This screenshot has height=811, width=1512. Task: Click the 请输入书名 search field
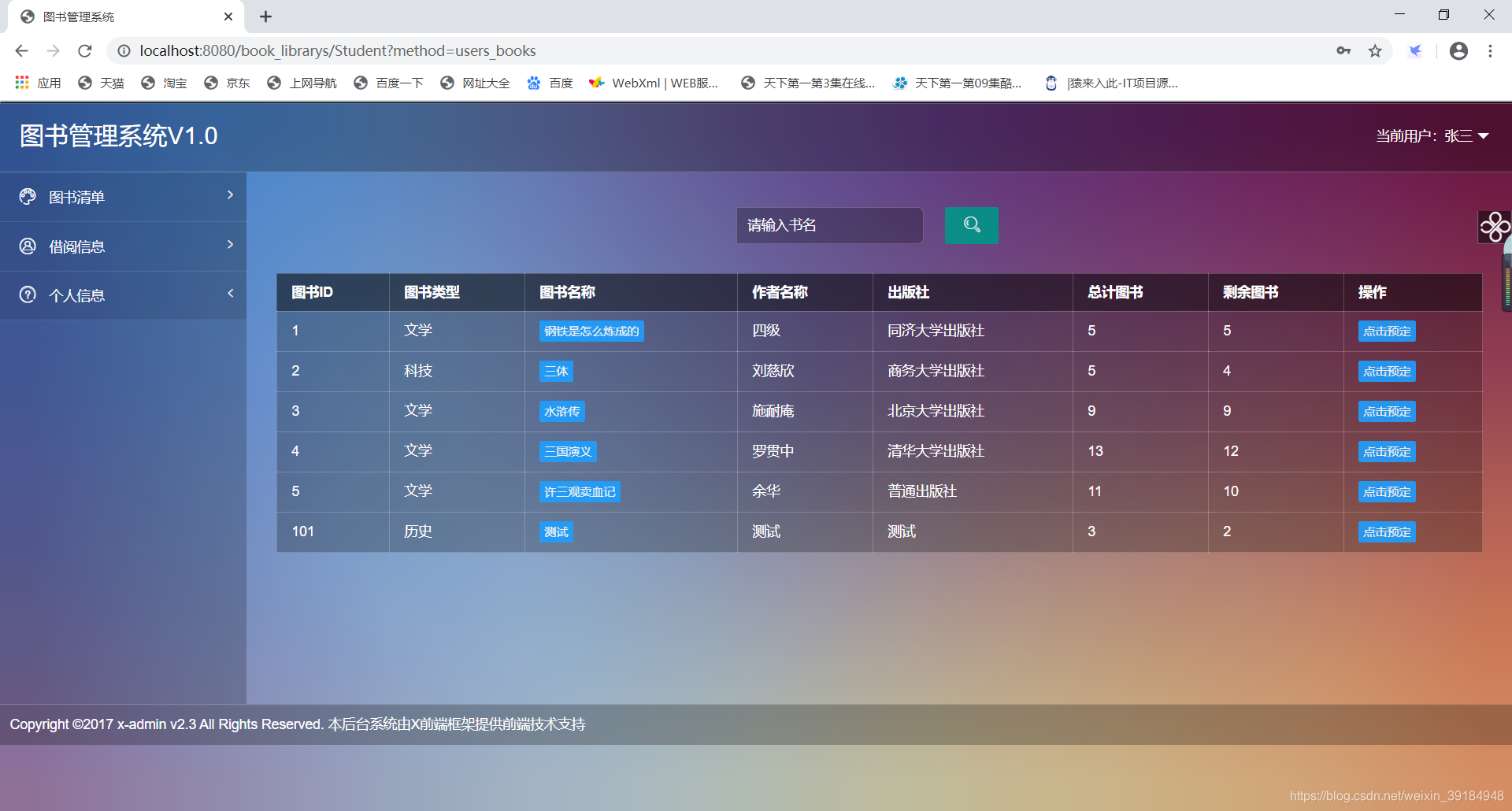point(829,225)
